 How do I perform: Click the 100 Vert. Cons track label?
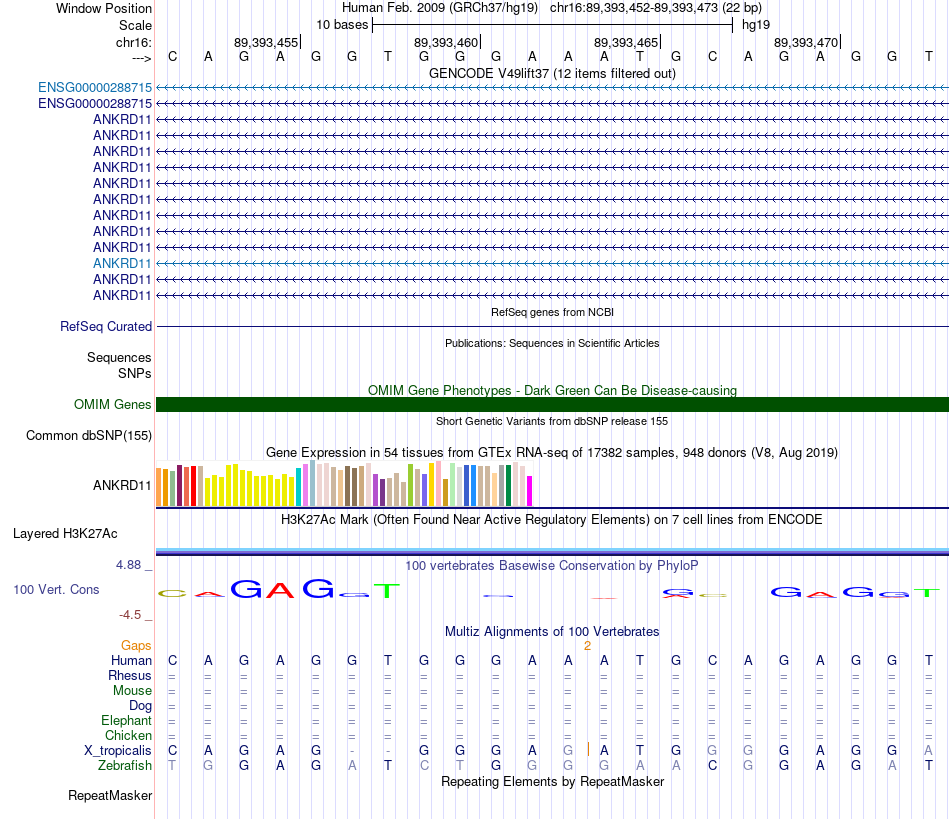[x=56, y=589]
